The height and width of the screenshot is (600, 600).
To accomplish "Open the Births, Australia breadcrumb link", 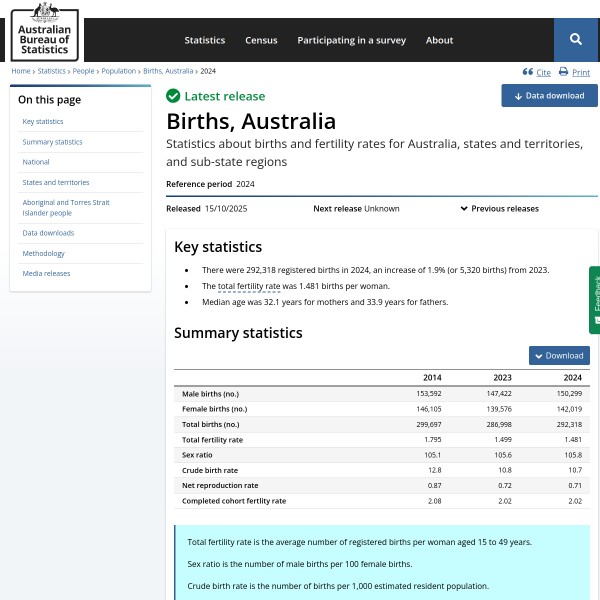I will pos(168,71).
